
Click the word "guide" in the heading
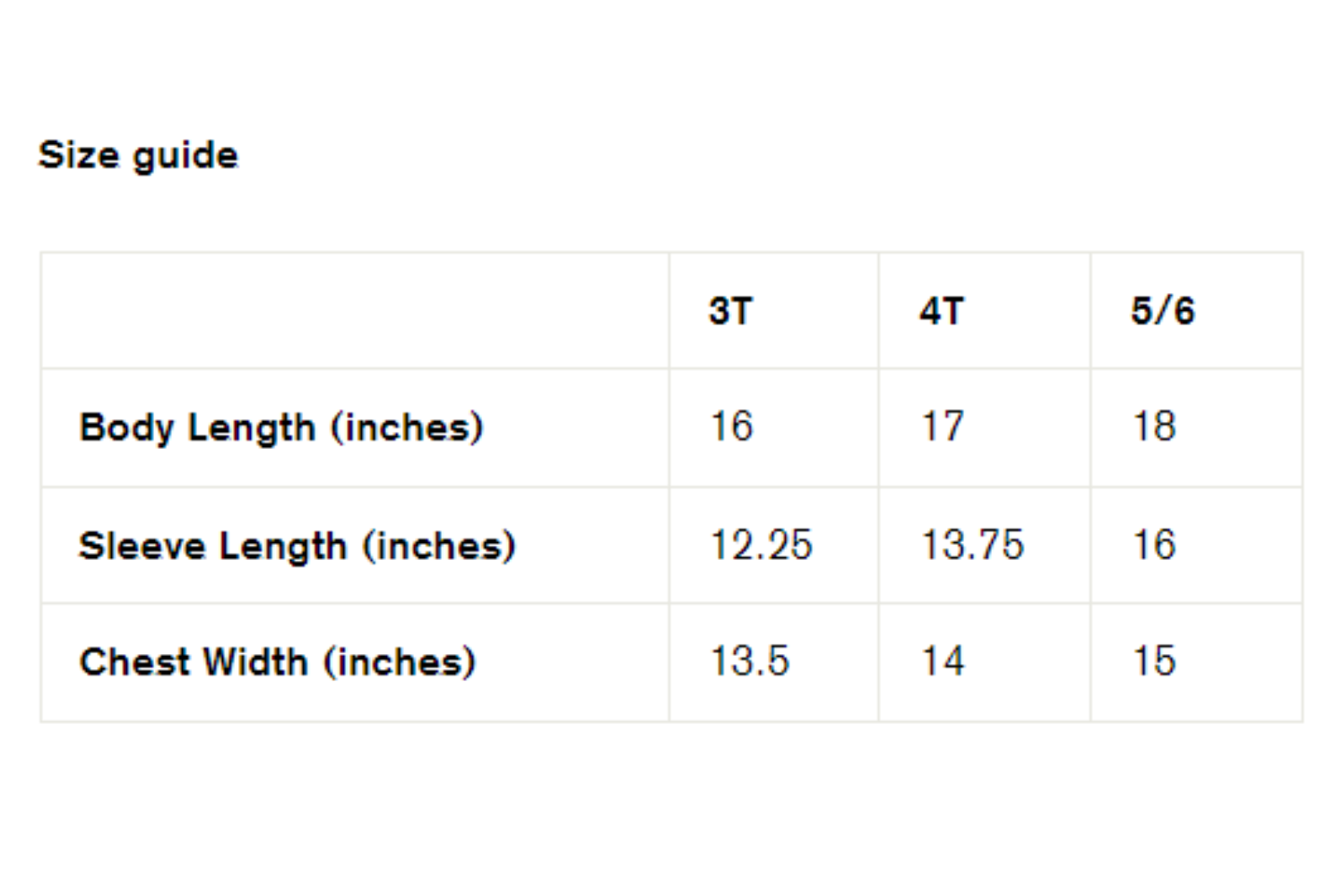[185, 156]
